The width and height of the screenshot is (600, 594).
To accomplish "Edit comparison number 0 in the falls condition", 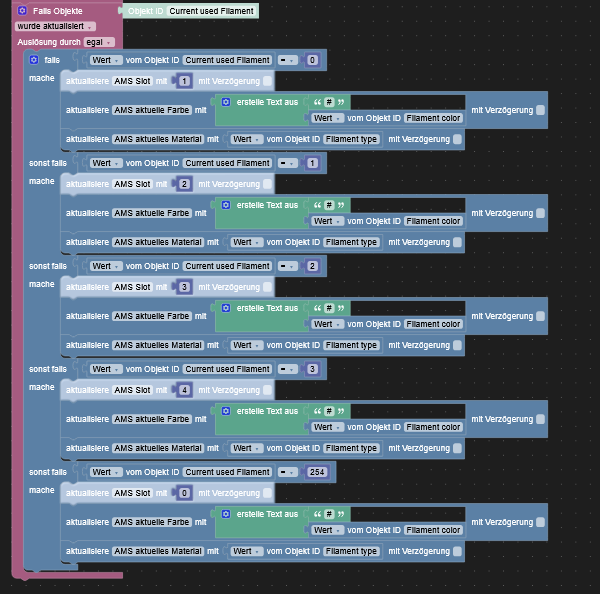I will (312, 60).
